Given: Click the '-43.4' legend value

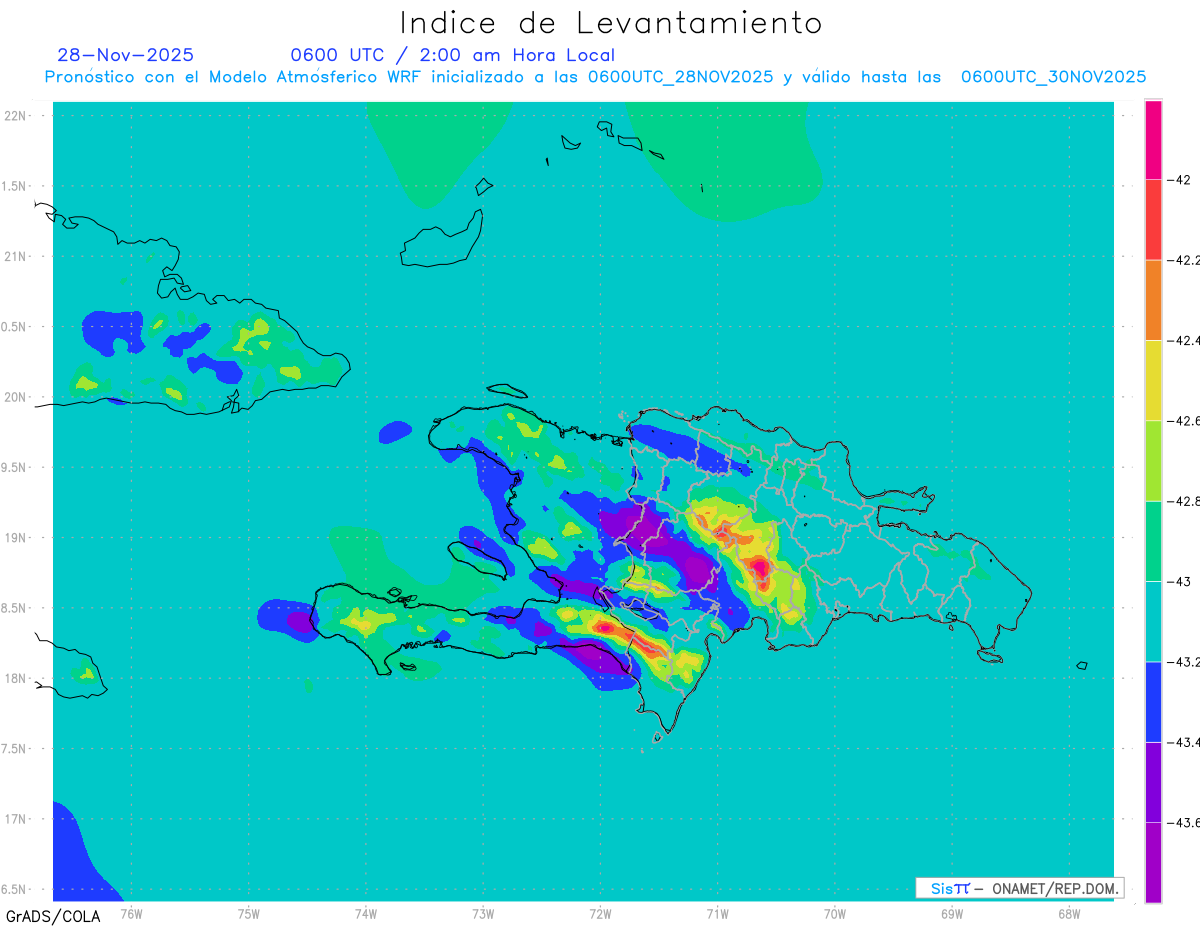Looking at the screenshot, I should 1184,742.
